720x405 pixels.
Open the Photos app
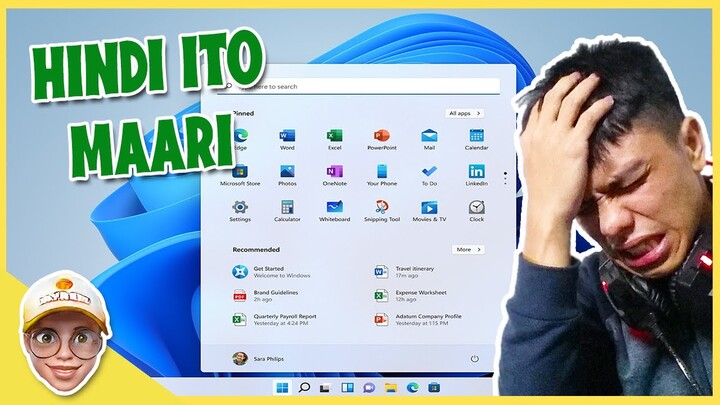[287, 175]
